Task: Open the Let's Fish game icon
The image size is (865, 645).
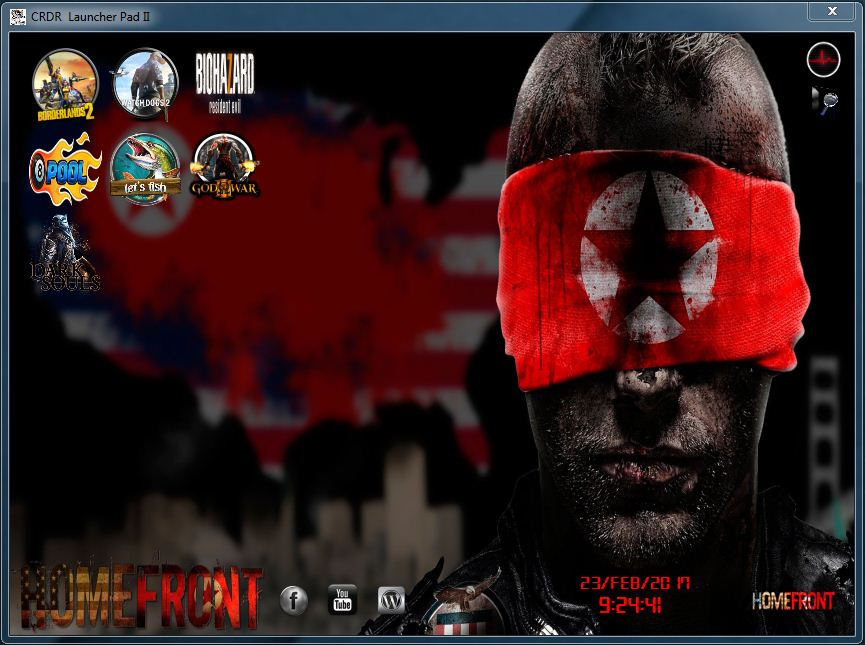Action: [x=145, y=169]
